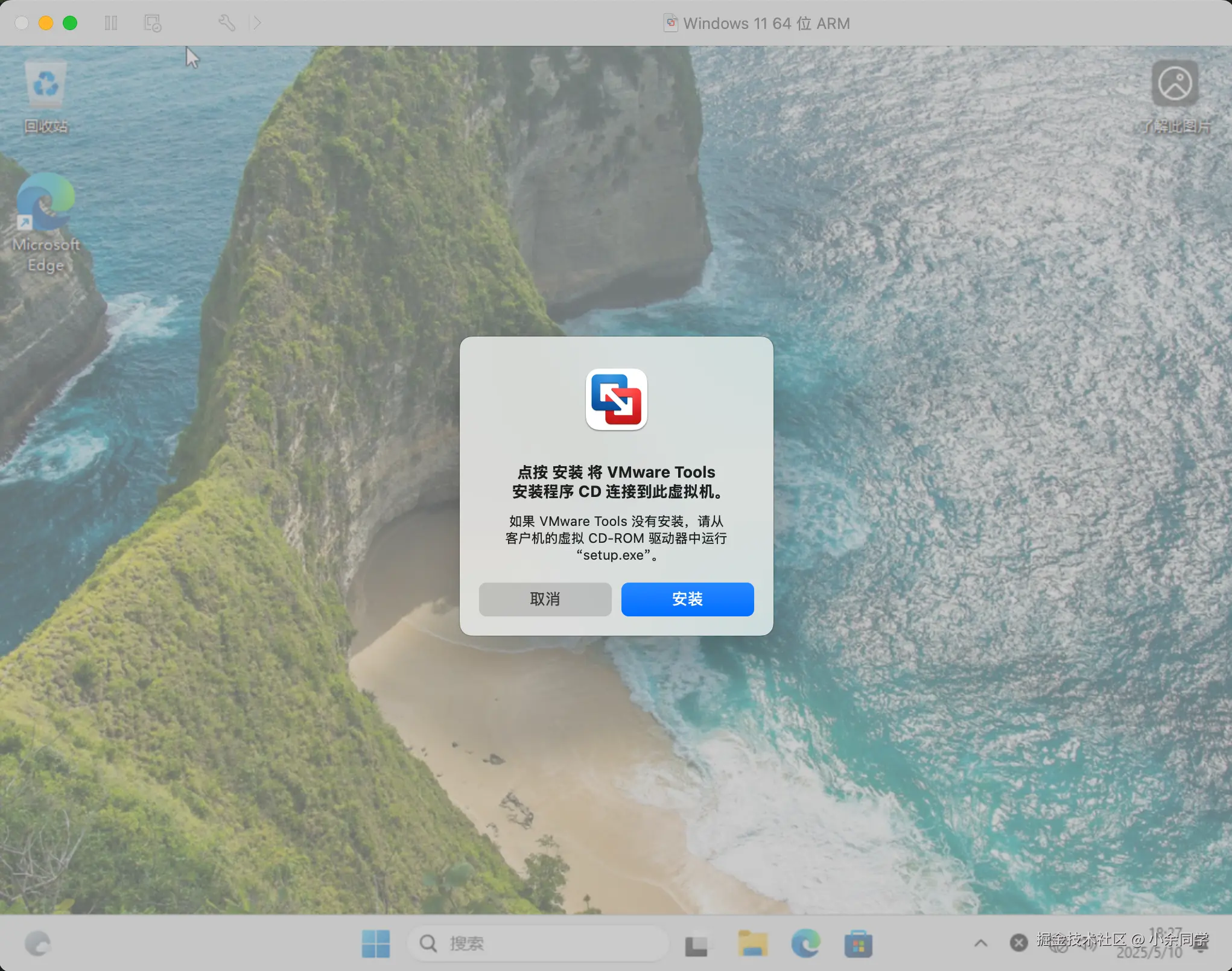Click the taskbar search box
This screenshot has width=1232, height=971.
point(537,943)
